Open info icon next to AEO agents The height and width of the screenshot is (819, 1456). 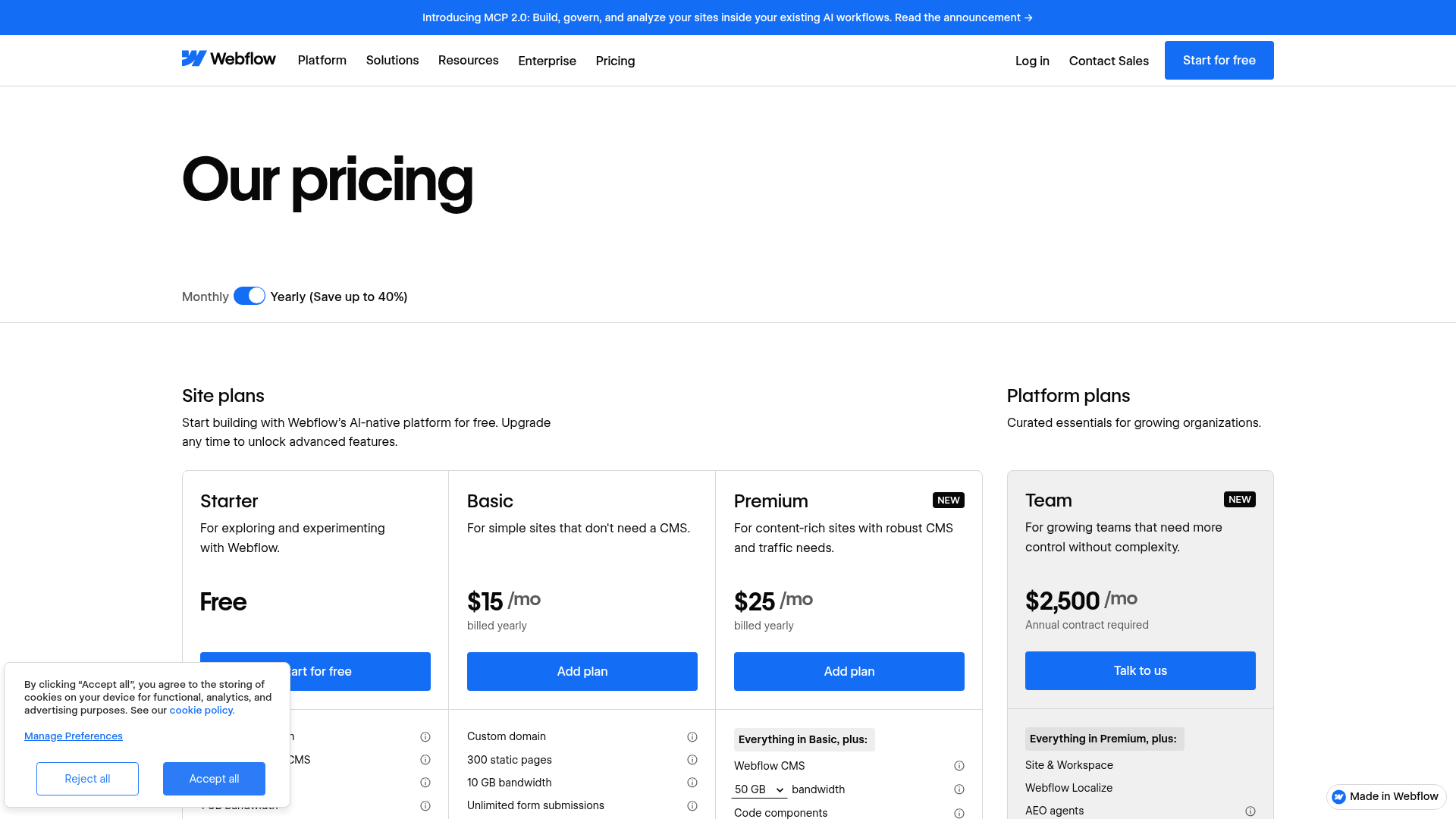[x=1250, y=811]
